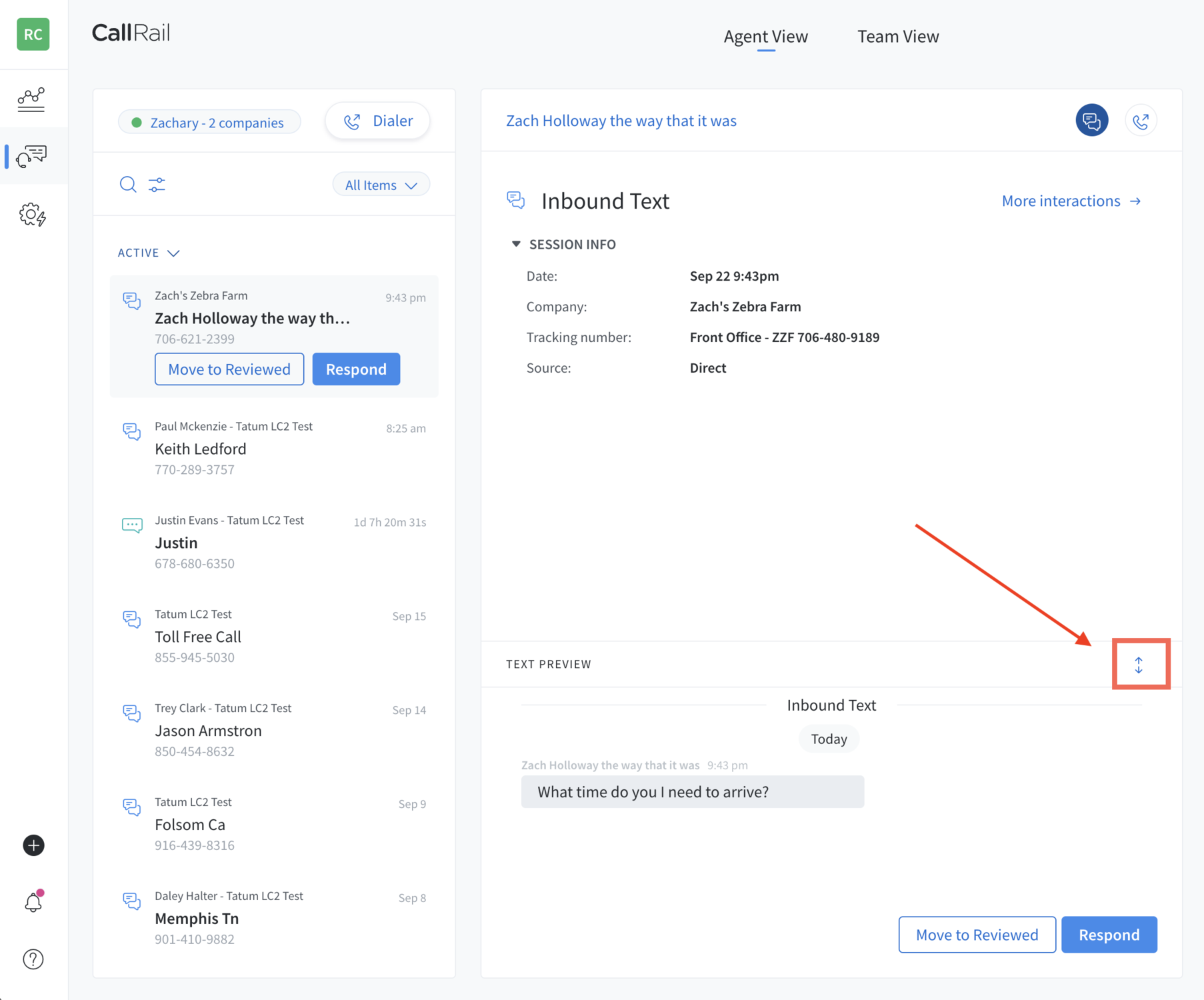Click Respond in the conversation list

pyautogui.click(x=356, y=369)
